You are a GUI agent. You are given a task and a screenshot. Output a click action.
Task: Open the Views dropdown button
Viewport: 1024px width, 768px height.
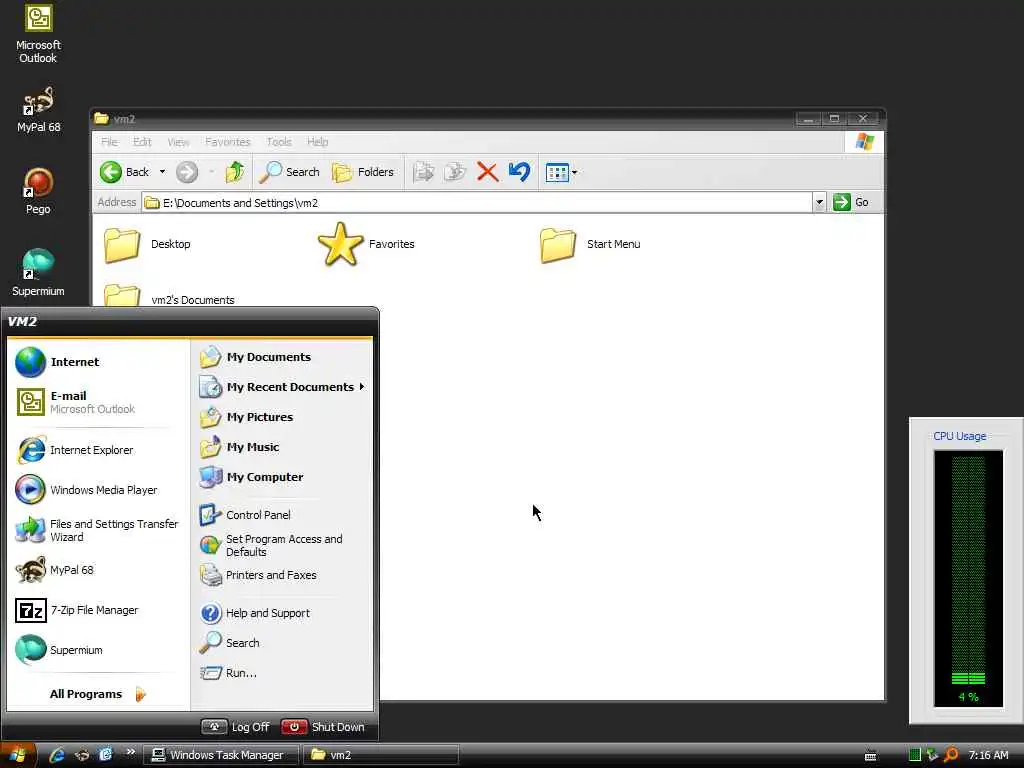pyautogui.click(x=561, y=173)
